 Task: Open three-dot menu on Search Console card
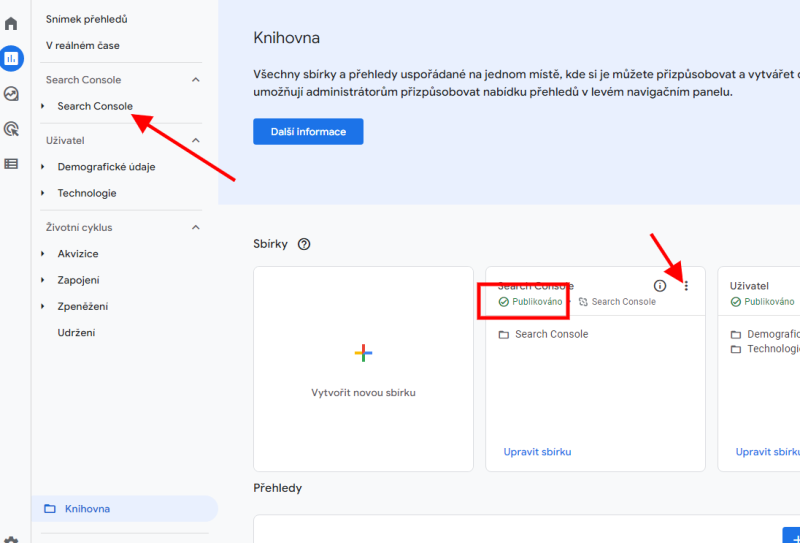click(x=686, y=286)
